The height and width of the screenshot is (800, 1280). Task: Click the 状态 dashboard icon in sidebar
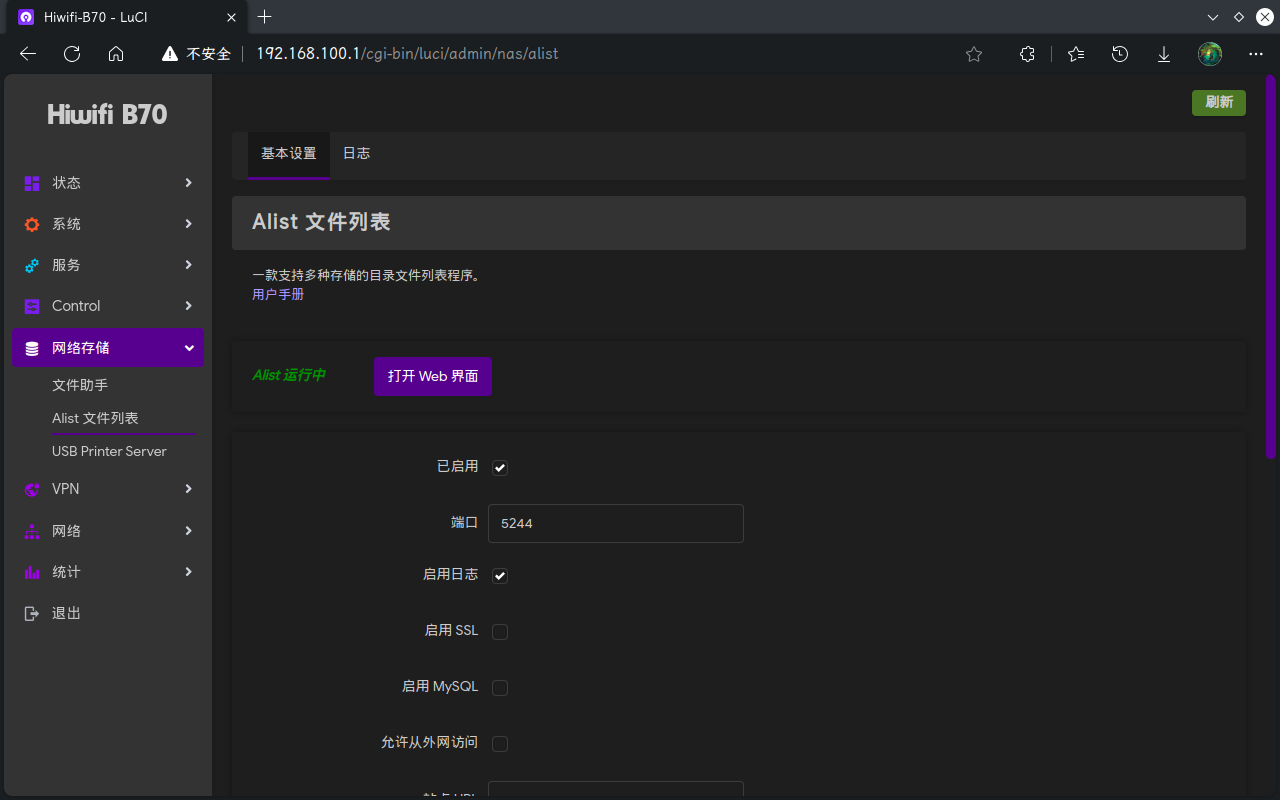click(32, 183)
